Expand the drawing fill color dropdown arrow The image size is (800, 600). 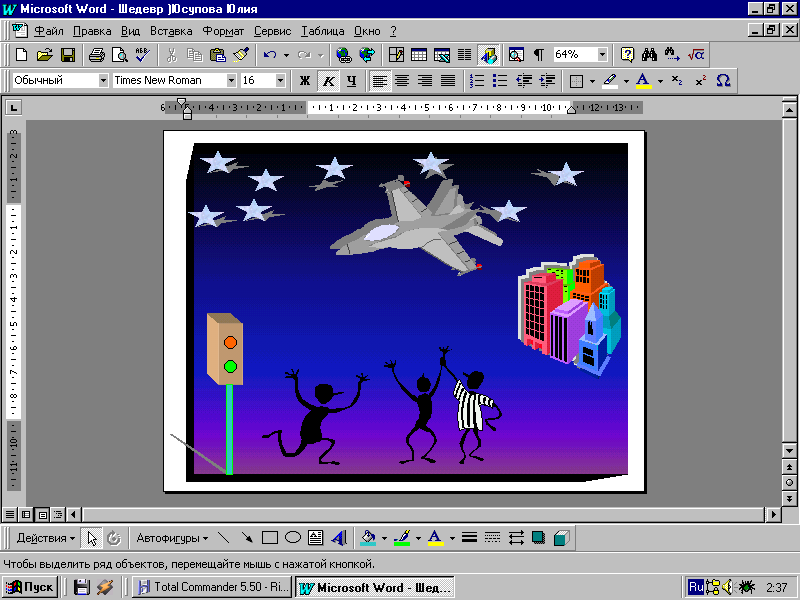click(x=384, y=538)
